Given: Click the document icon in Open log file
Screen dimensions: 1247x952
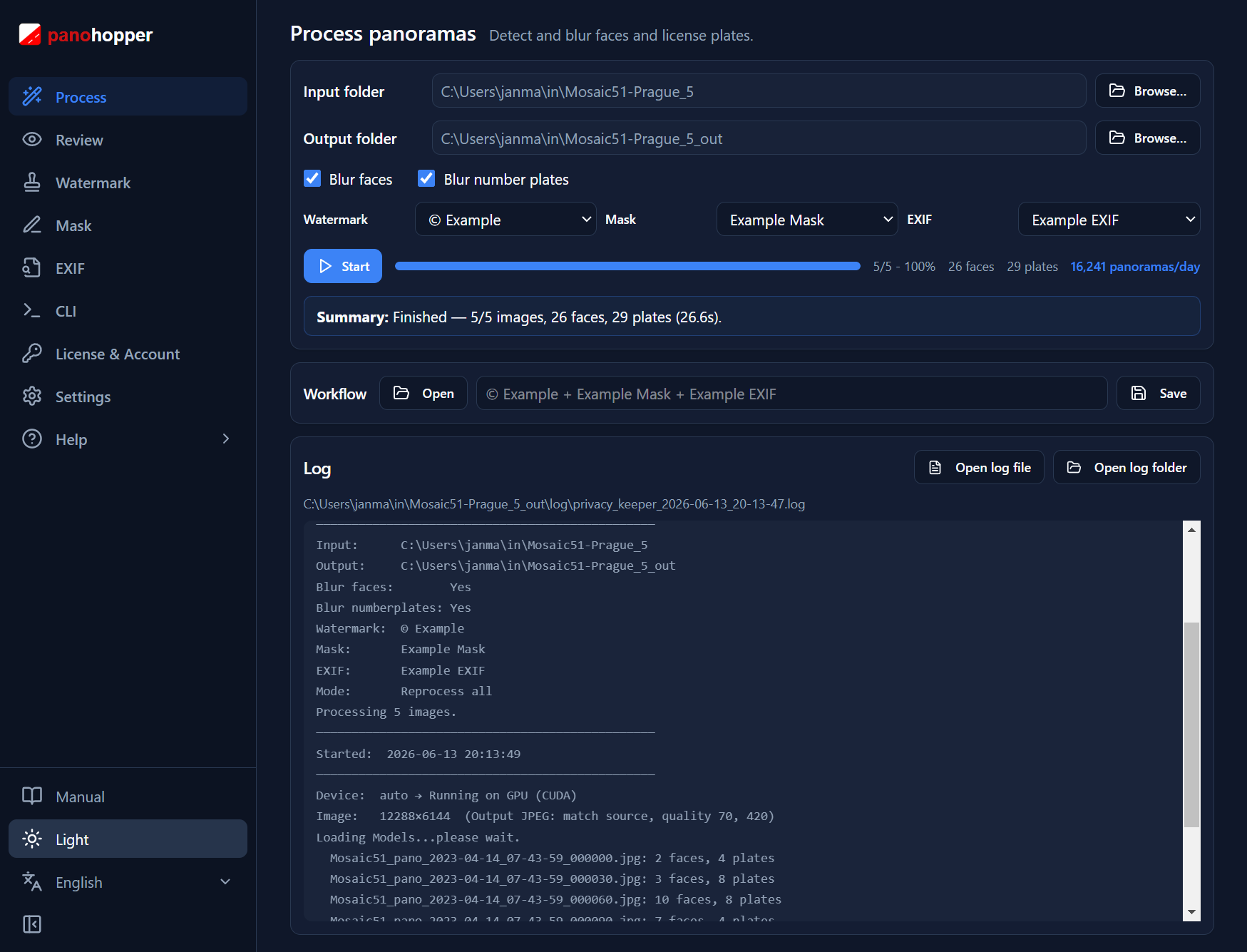Looking at the screenshot, I should (935, 467).
